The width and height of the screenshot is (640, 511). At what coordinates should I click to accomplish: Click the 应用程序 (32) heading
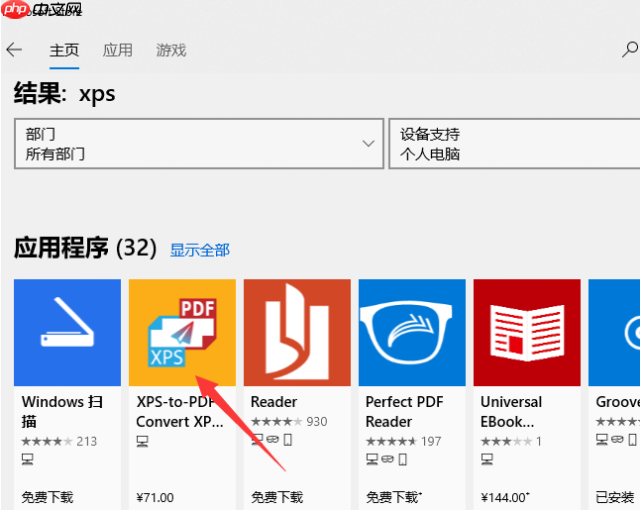pyautogui.click(x=85, y=248)
